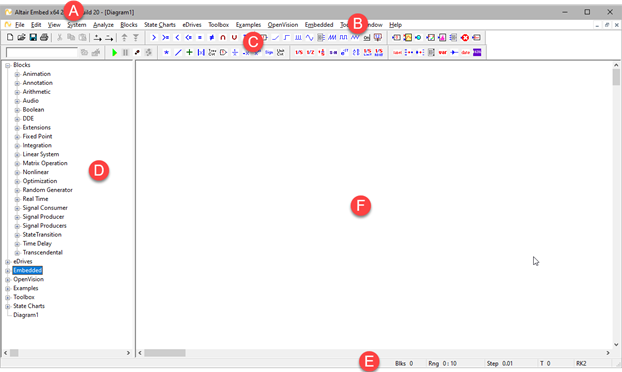
Task: Select Diagram1 in the tree
Action: (x=26, y=315)
